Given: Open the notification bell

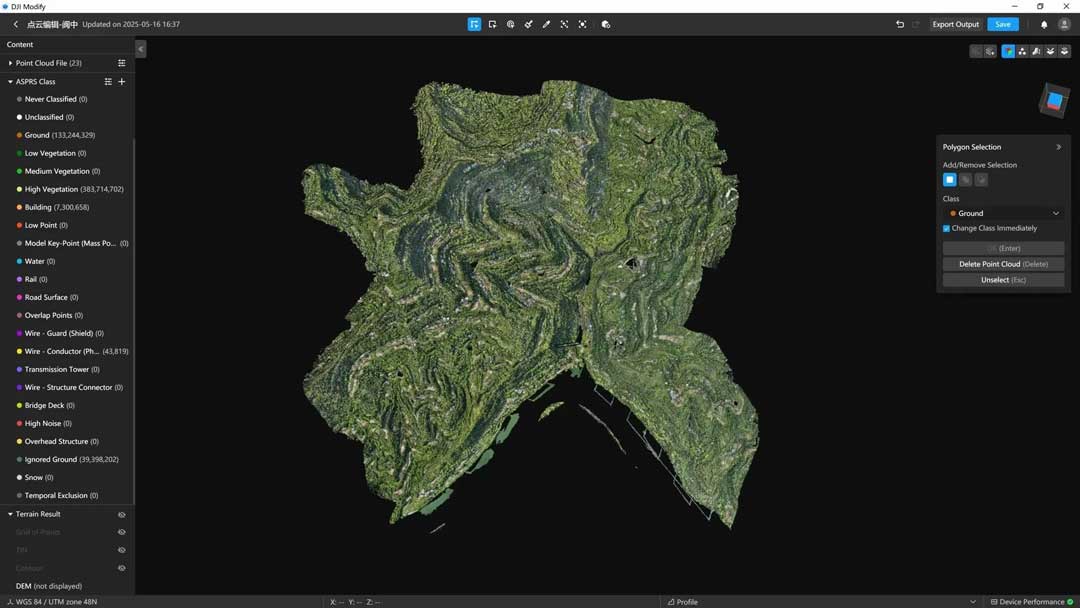Looking at the screenshot, I should [1043, 24].
